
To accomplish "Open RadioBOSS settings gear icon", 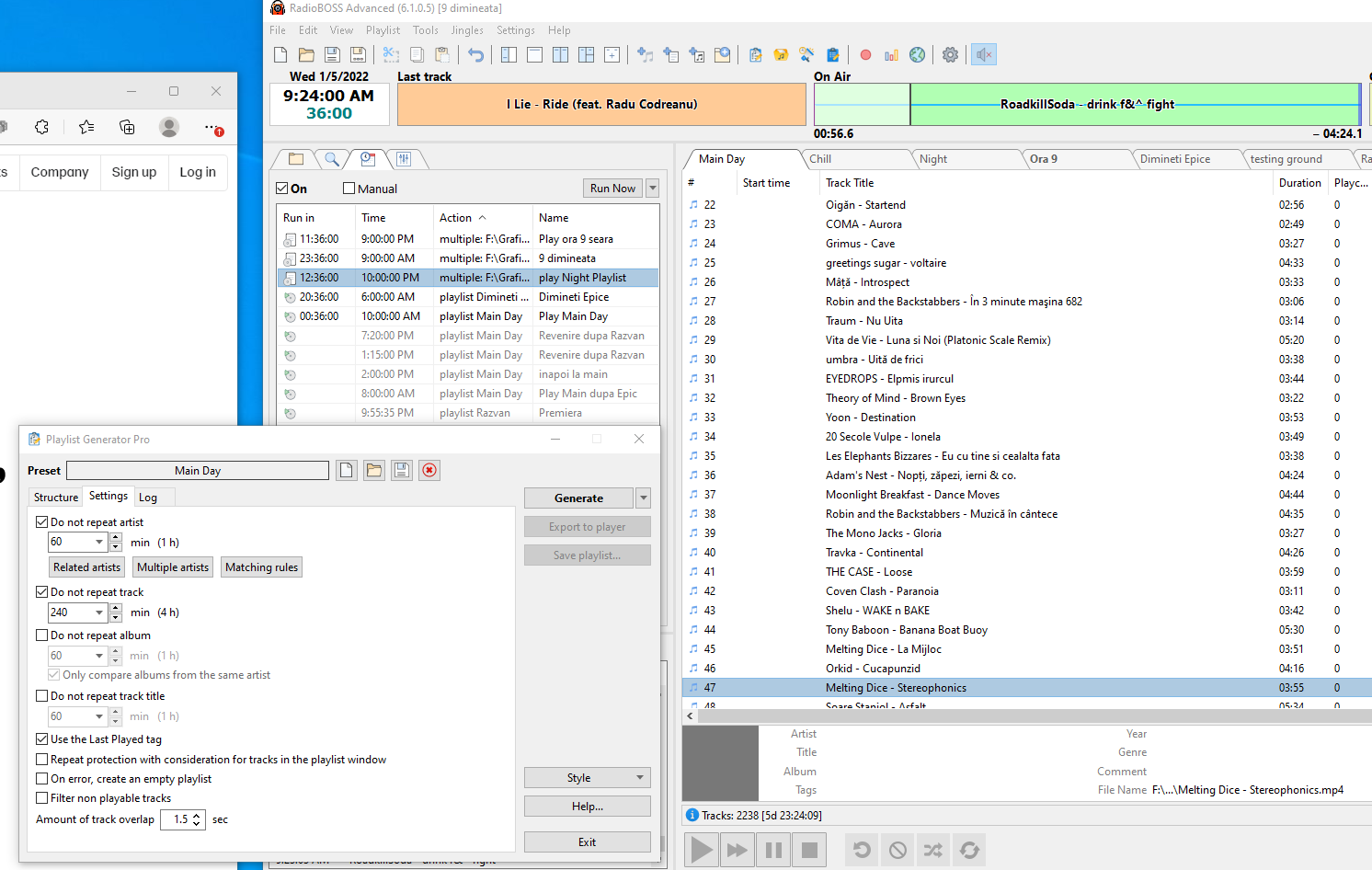I will (x=950, y=55).
